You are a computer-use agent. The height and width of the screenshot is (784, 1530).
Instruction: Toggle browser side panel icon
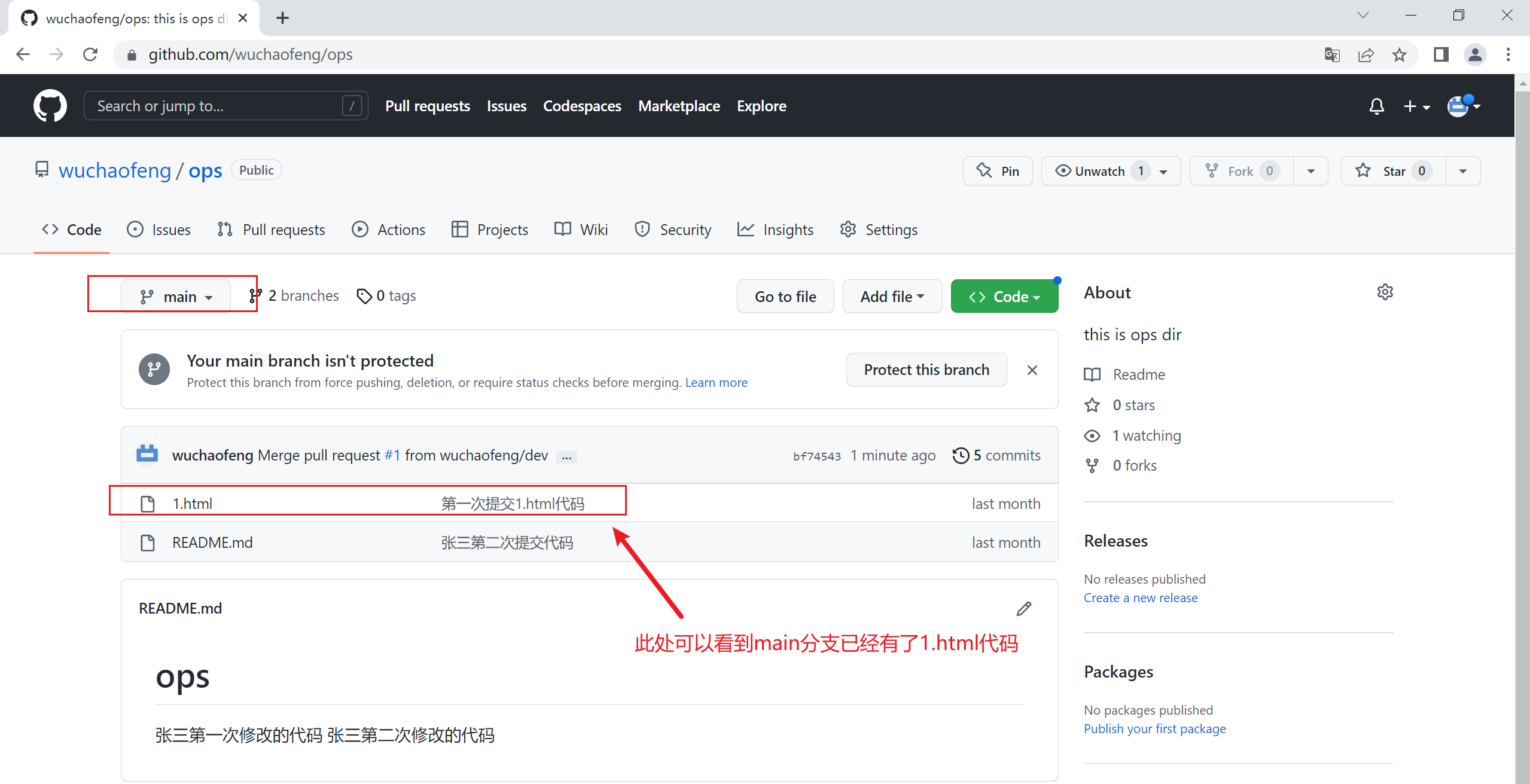click(x=1441, y=55)
